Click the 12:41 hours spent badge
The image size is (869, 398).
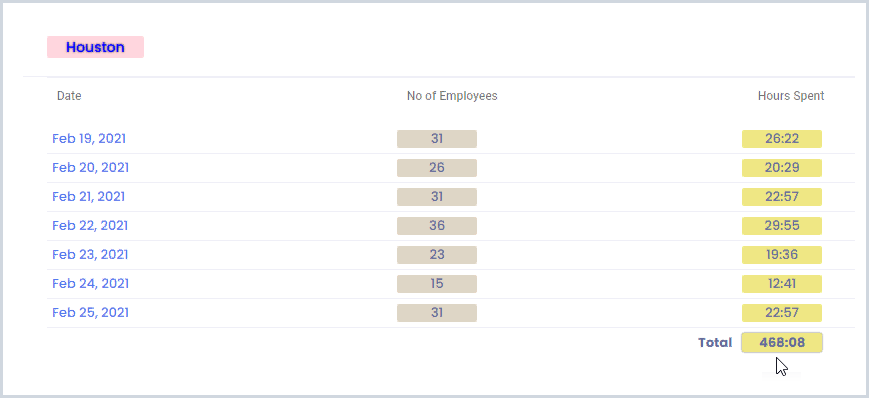click(x=782, y=284)
